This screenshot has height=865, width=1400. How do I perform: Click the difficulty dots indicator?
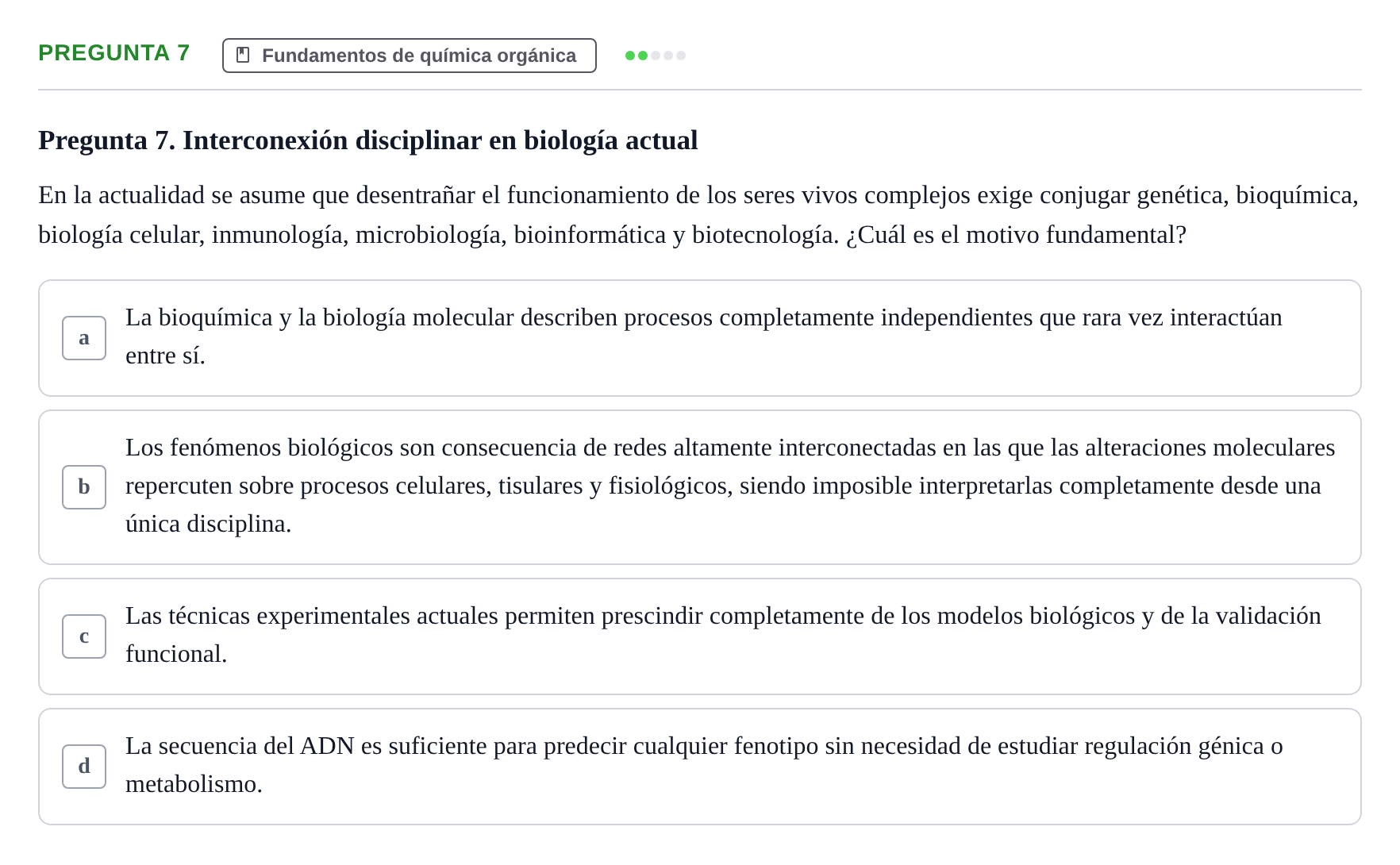[x=656, y=56]
